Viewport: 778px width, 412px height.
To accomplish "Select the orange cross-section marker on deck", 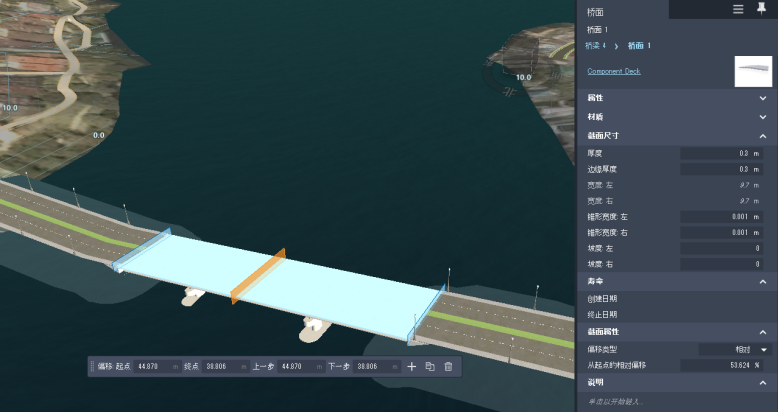I will [x=258, y=275].
